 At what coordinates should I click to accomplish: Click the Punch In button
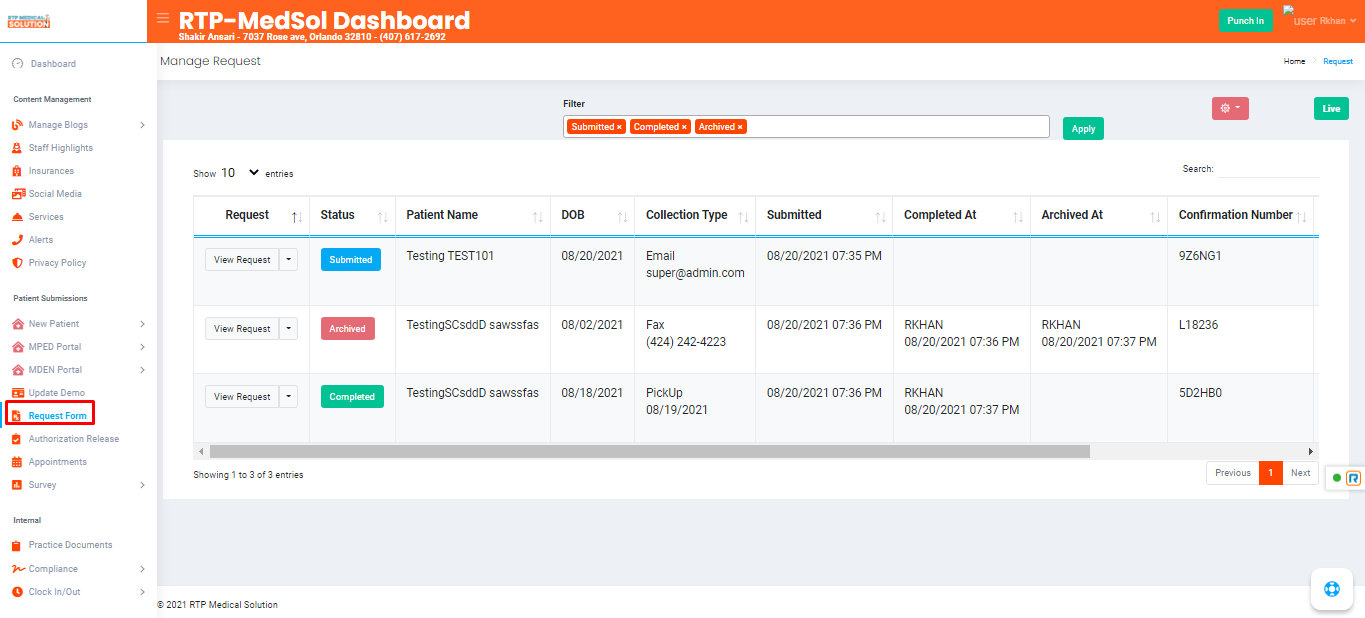(1246, 20)
